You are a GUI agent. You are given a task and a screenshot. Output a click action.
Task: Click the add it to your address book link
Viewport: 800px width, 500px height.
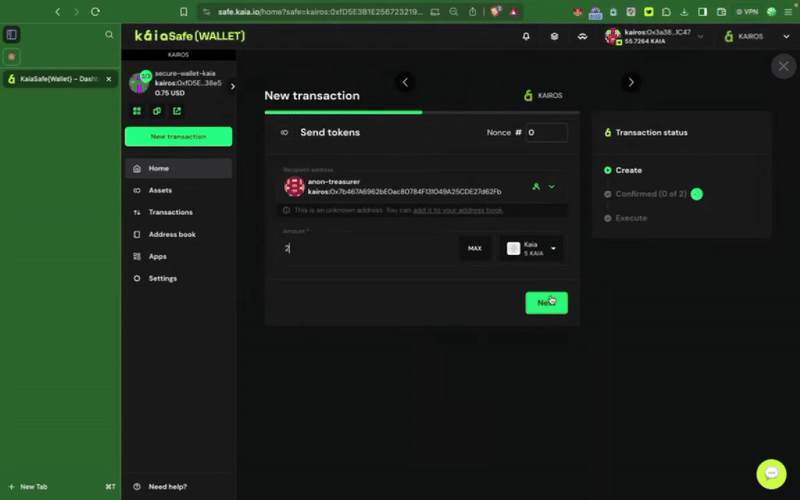(458, 210)
